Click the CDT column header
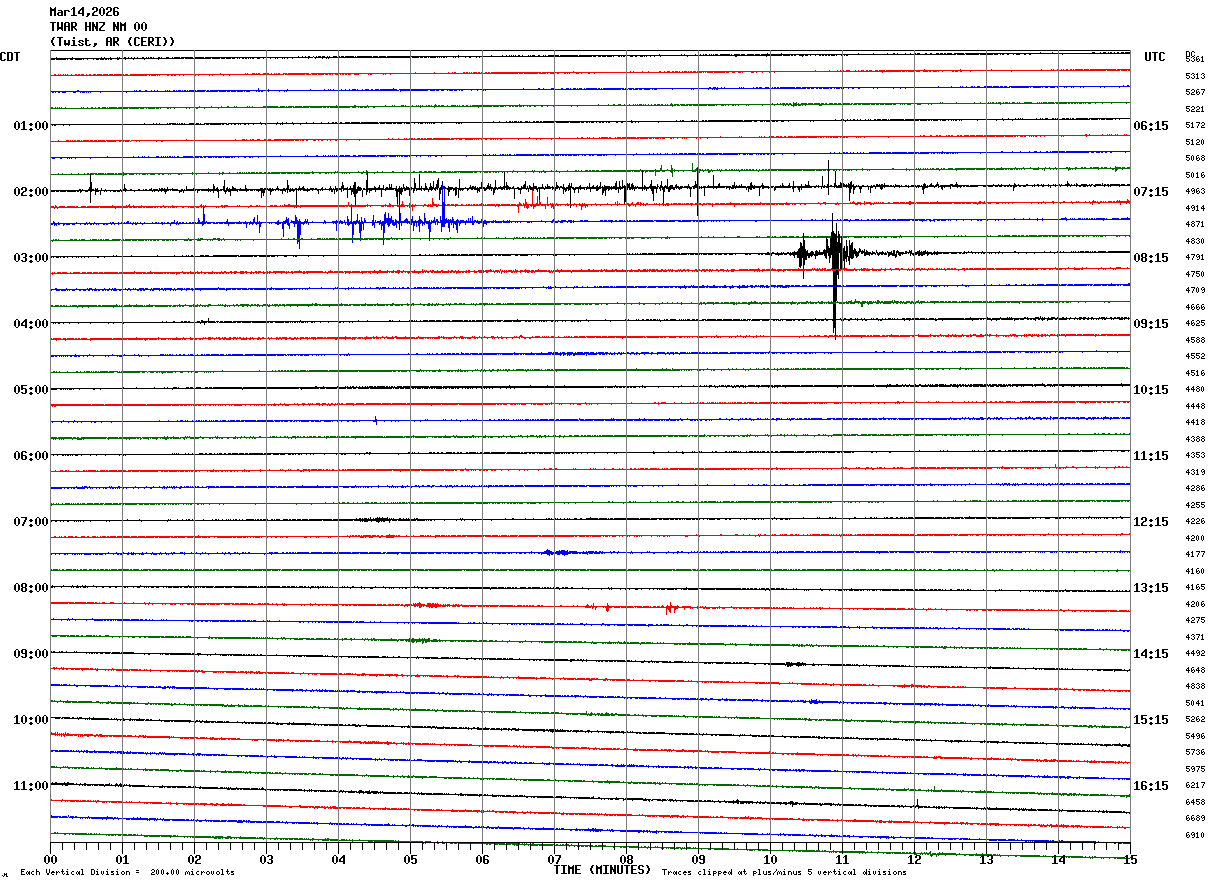This screenshot has width=1210, height=886. 10,57
